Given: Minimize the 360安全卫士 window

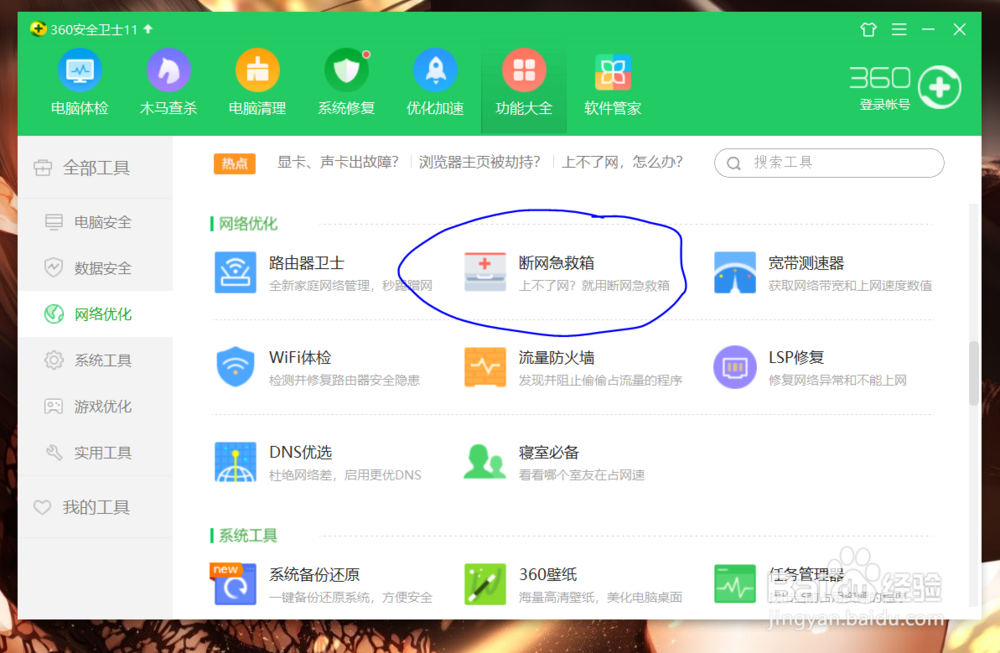Looking at the screenshot, I should coord(928,29).
